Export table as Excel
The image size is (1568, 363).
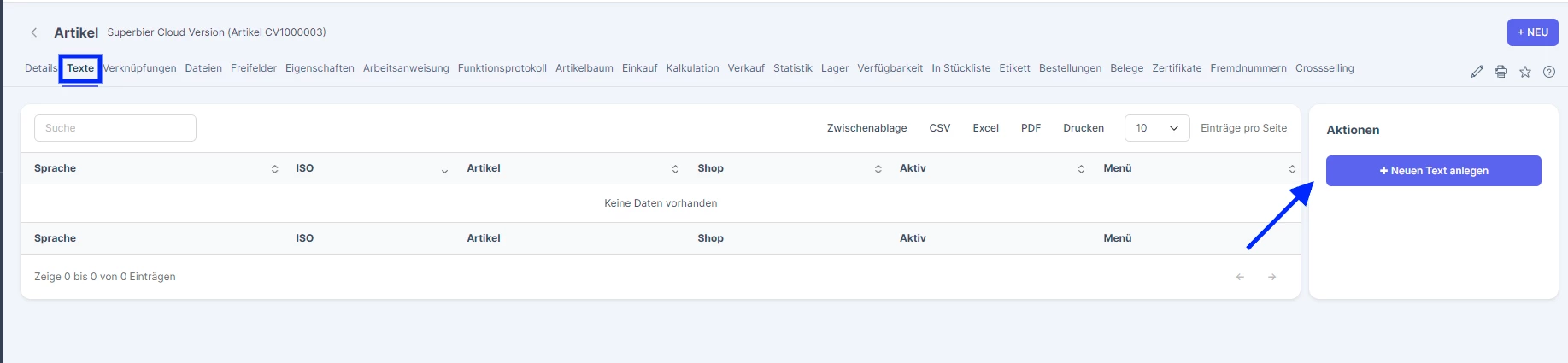[985, 128]
